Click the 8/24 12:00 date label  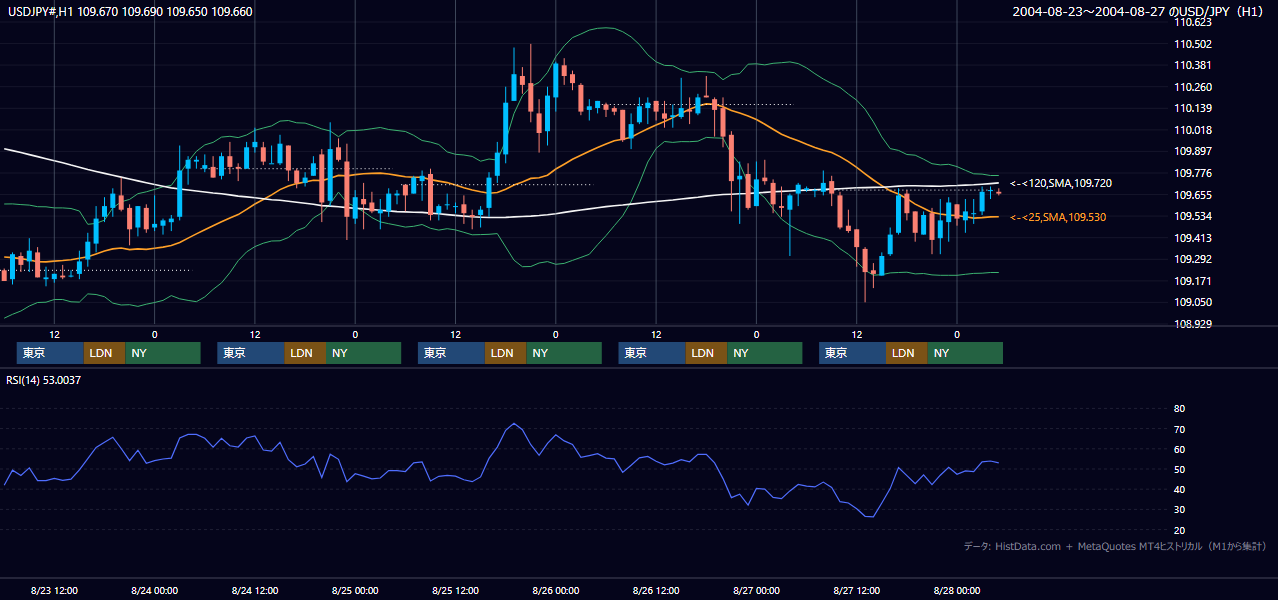(x=255, y=590)
